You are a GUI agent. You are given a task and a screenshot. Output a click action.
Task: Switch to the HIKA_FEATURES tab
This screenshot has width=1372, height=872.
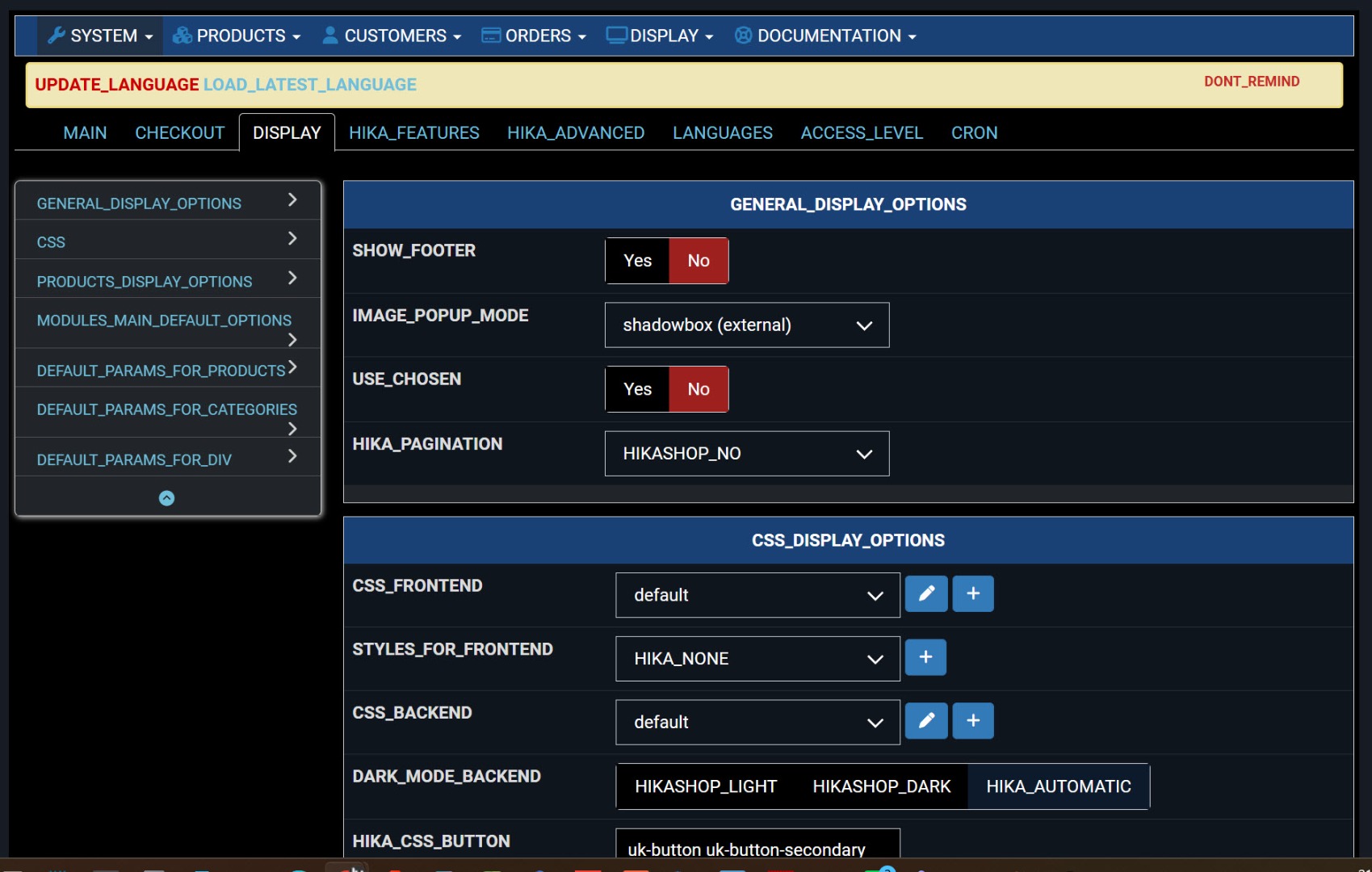[414, 133]
